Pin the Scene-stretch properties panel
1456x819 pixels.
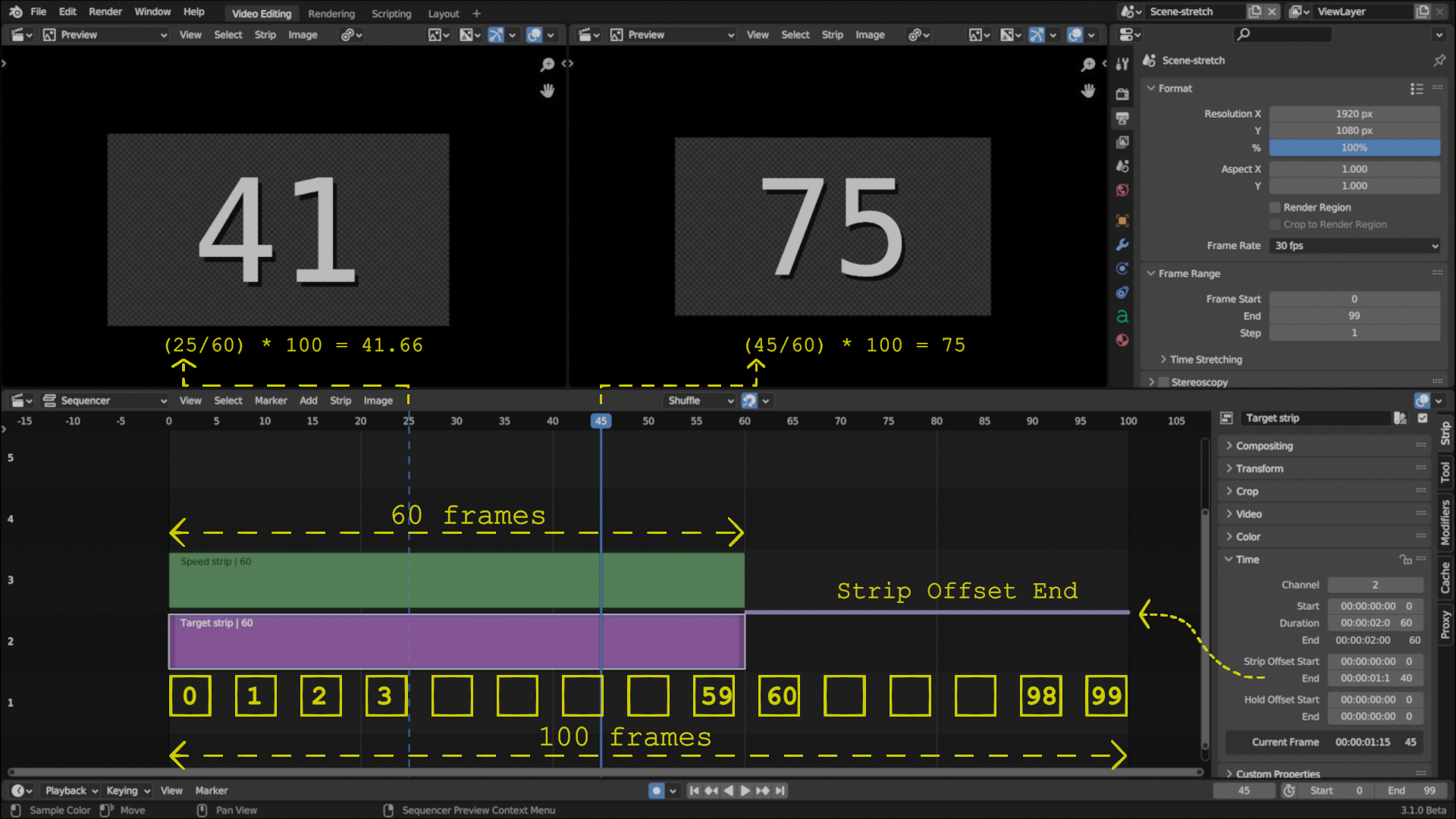tap(1439, 60)
